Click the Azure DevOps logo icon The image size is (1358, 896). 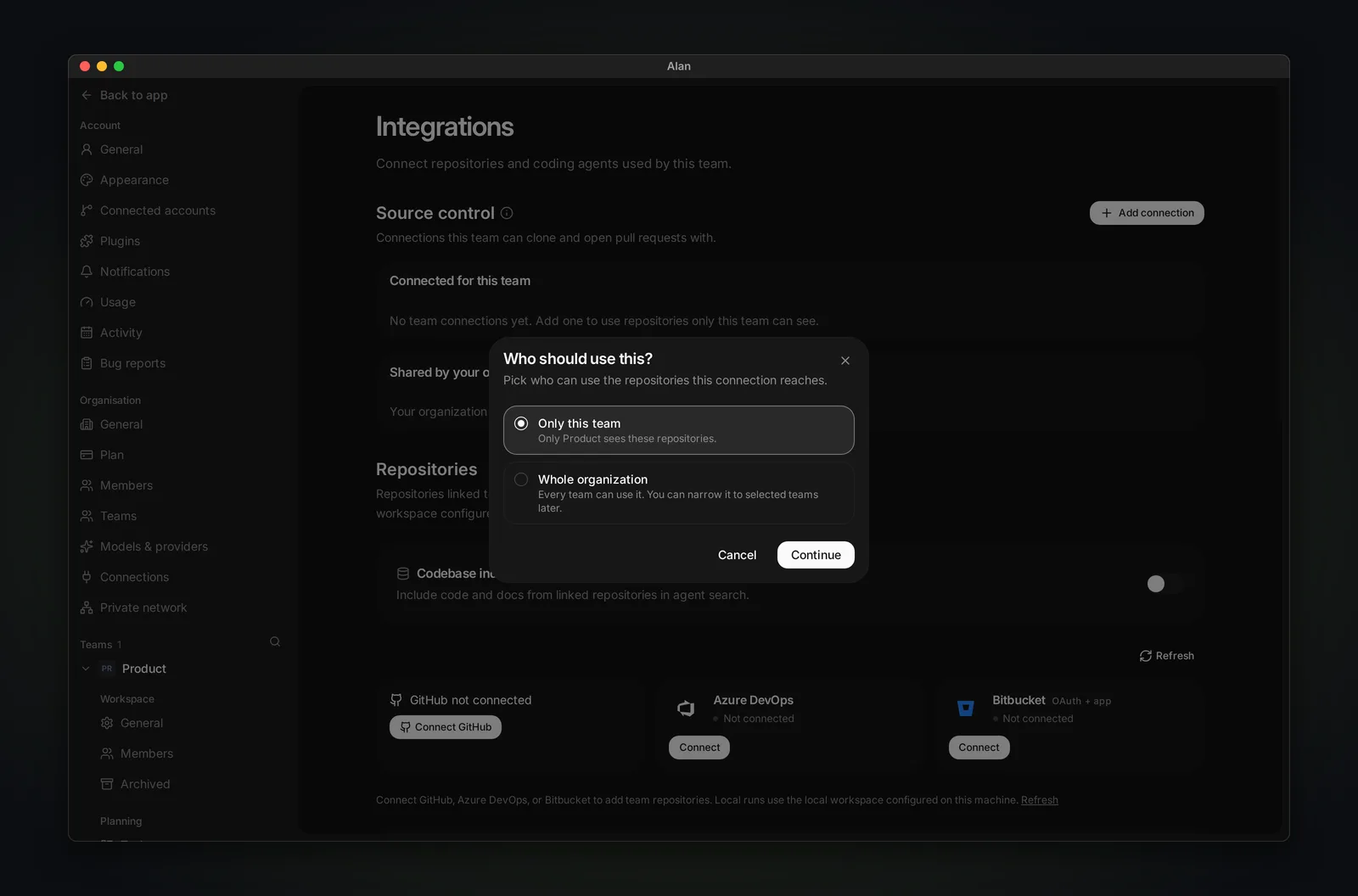pyautogui.click(x=686, y=708)
